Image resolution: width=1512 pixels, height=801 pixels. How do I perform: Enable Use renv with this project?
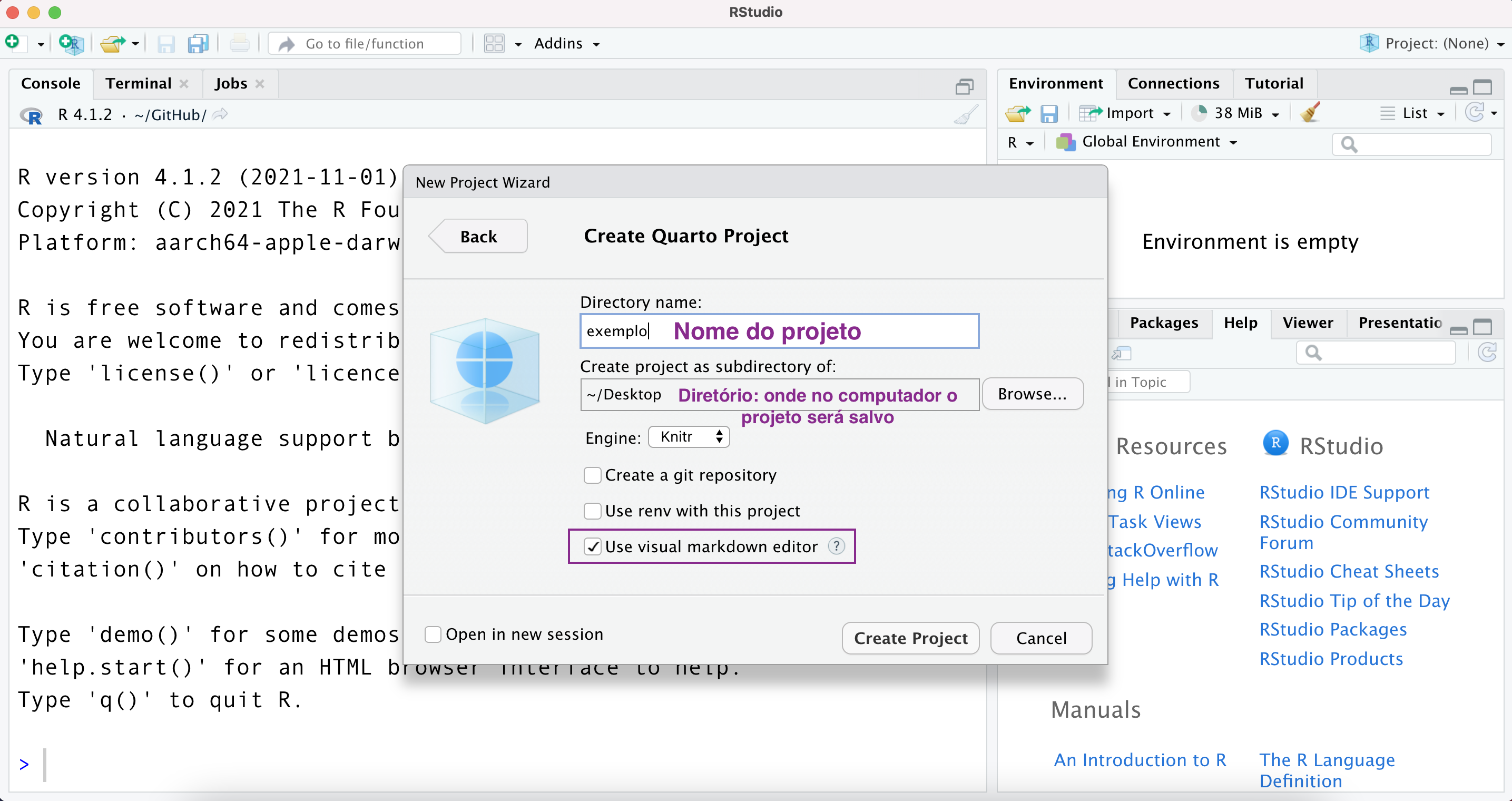[592, 511]
